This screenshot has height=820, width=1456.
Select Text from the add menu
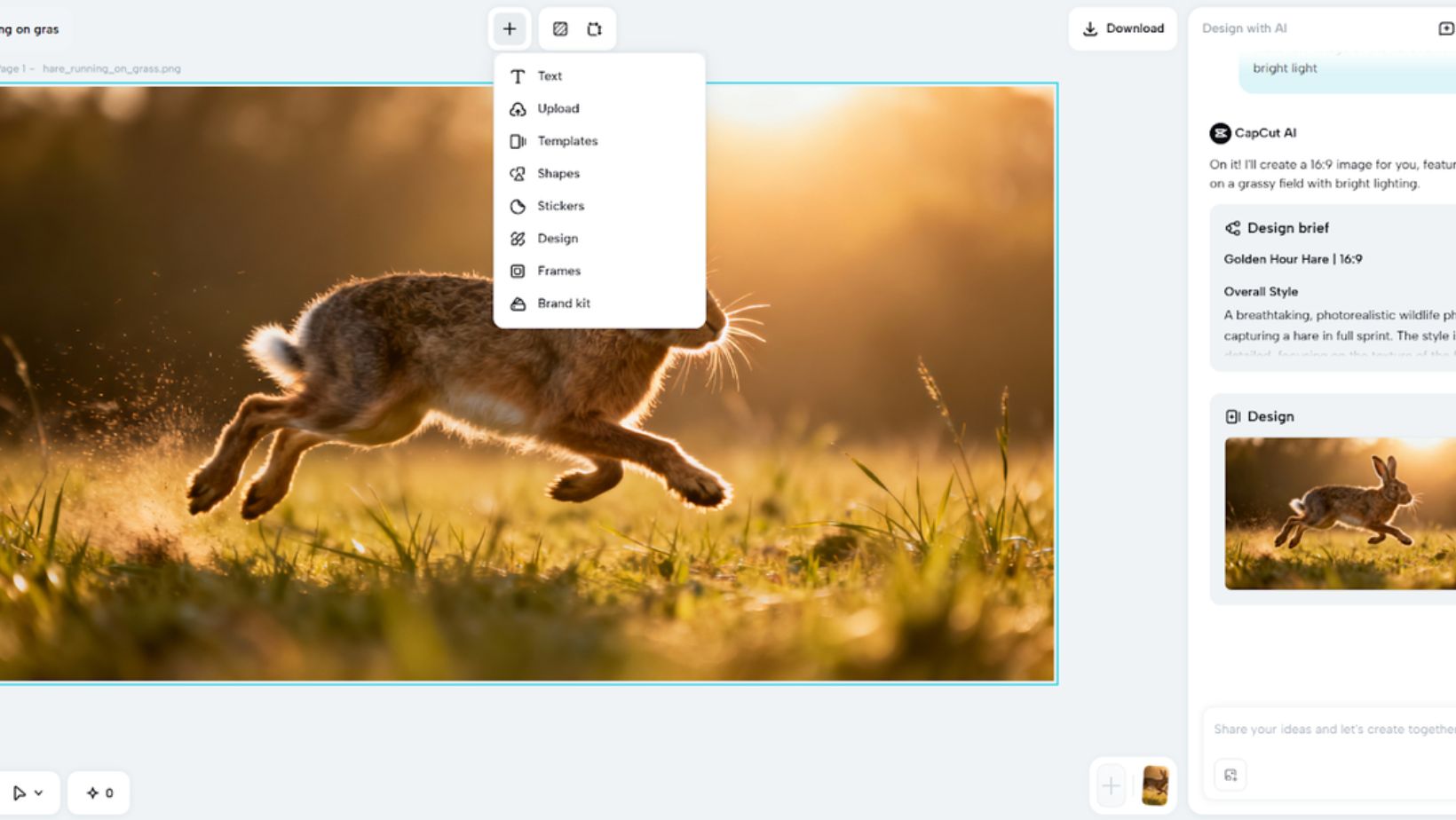(550, 76)
